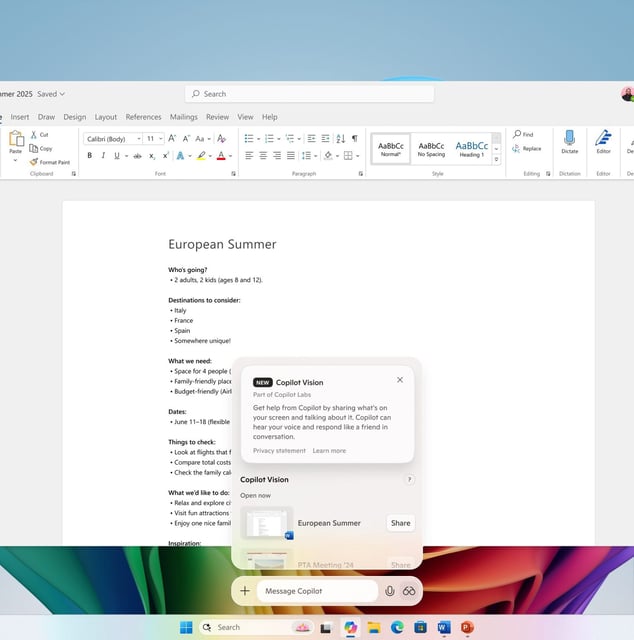Open the numbering list dropdown arrow

279,139
